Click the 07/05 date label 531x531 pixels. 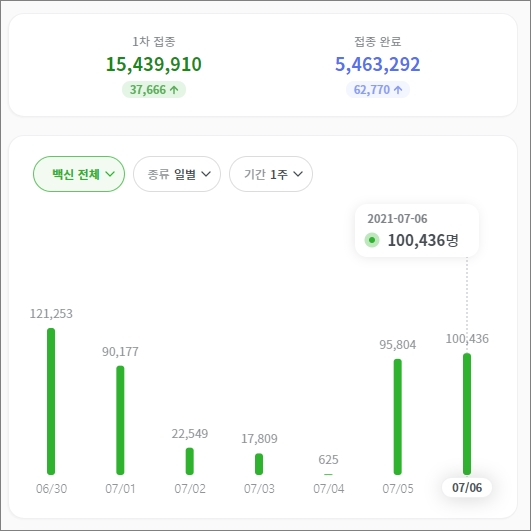(398, 489)
